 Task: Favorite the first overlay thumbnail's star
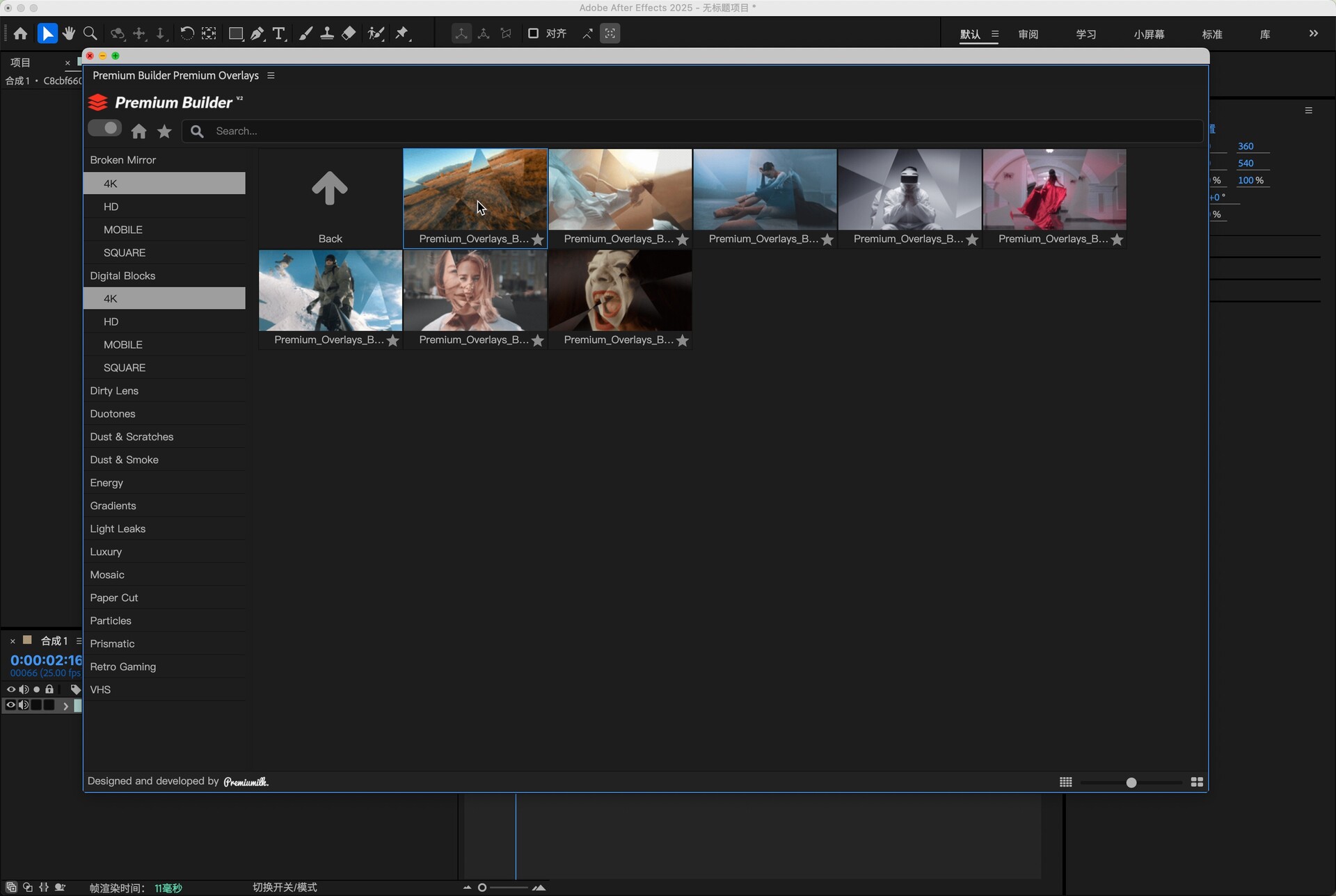click(x=538, y=239)
